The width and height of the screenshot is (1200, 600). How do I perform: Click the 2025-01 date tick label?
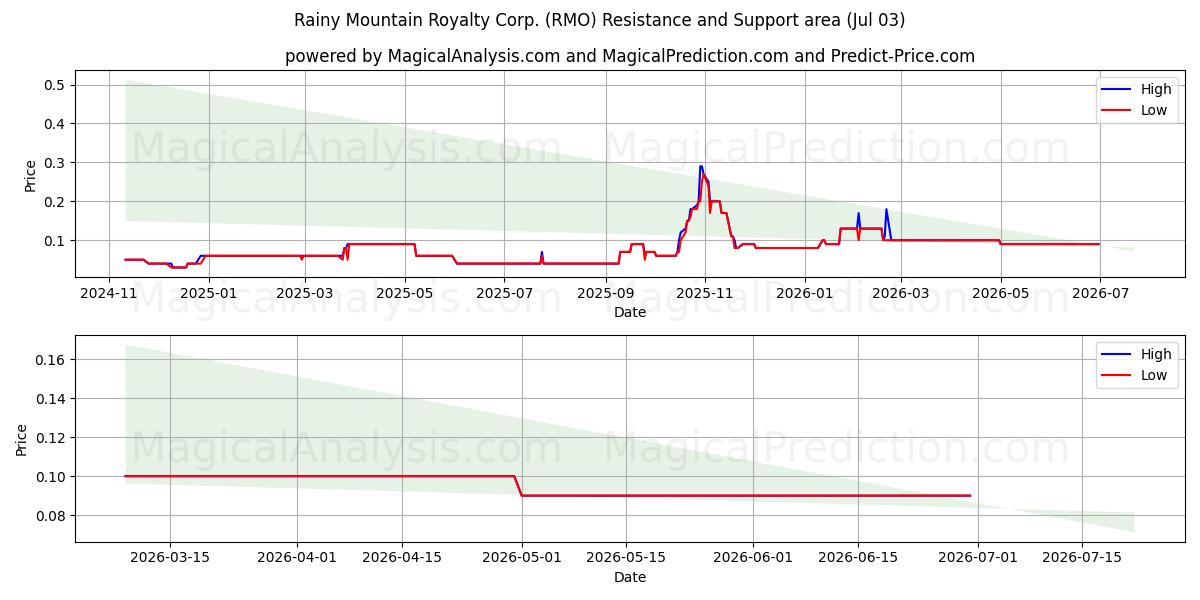[x=209, y=294]
